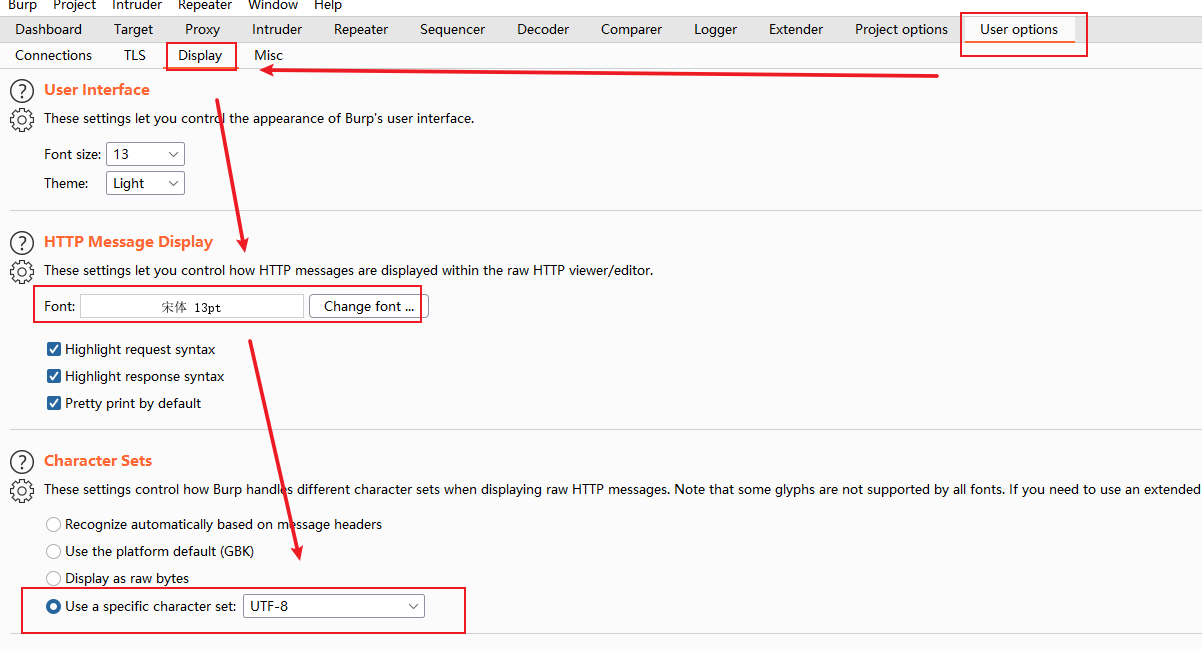Click the Change font button
Viewport: 1202px width, 649px height.
[x=369, y=306]
